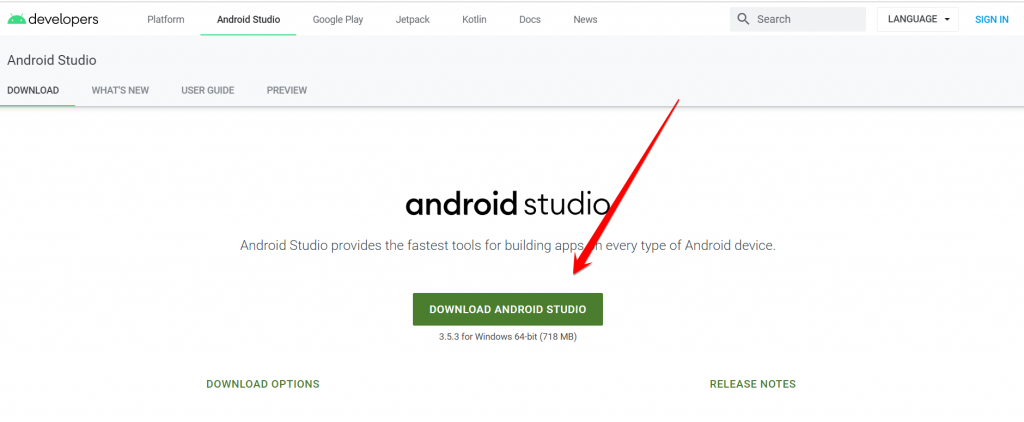The height and width of the screenshot is (422, 1024).
Task: Click the SIGN IN link
Action: coord(991,20)
